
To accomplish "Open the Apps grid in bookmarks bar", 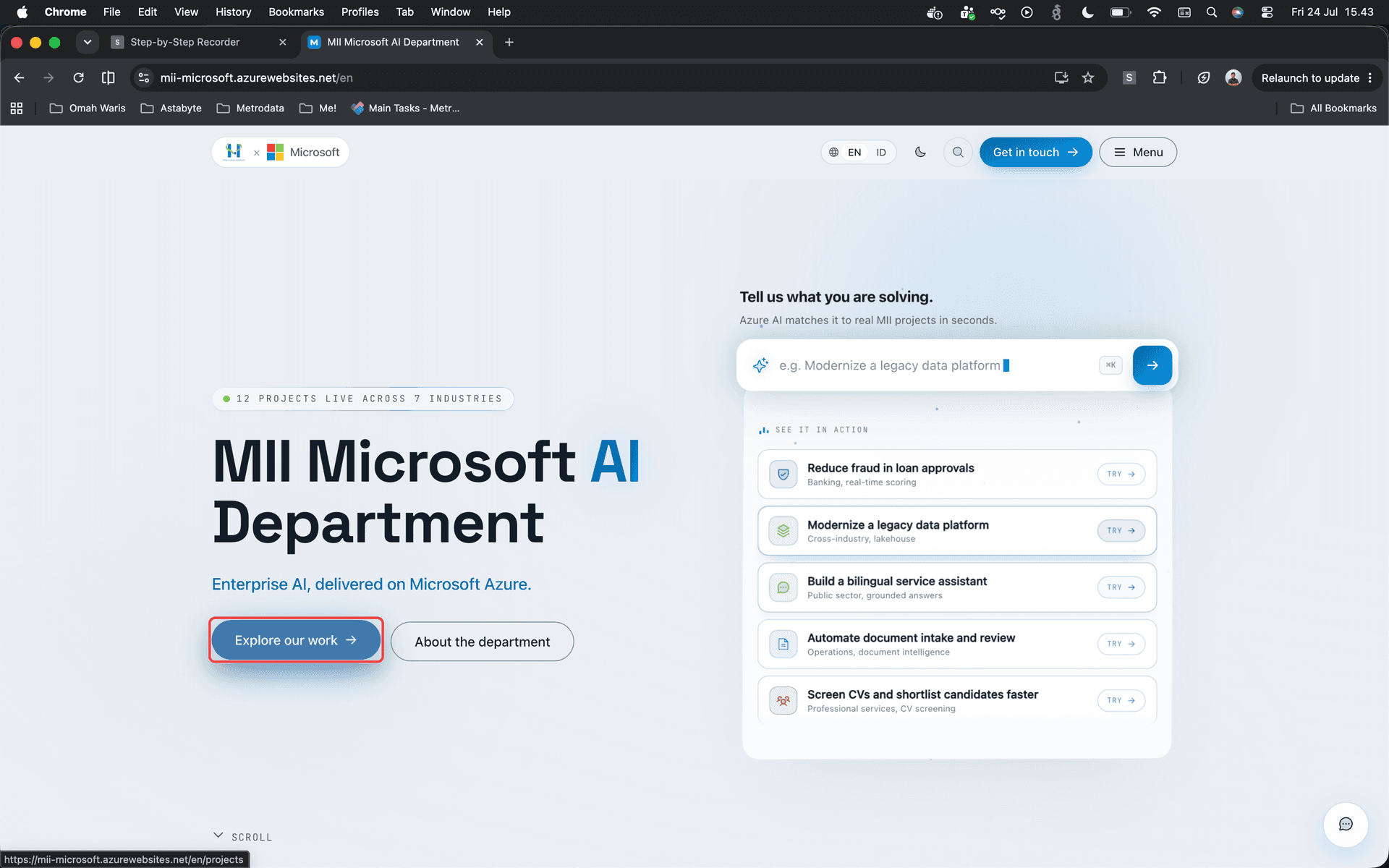I will (17, 108).
